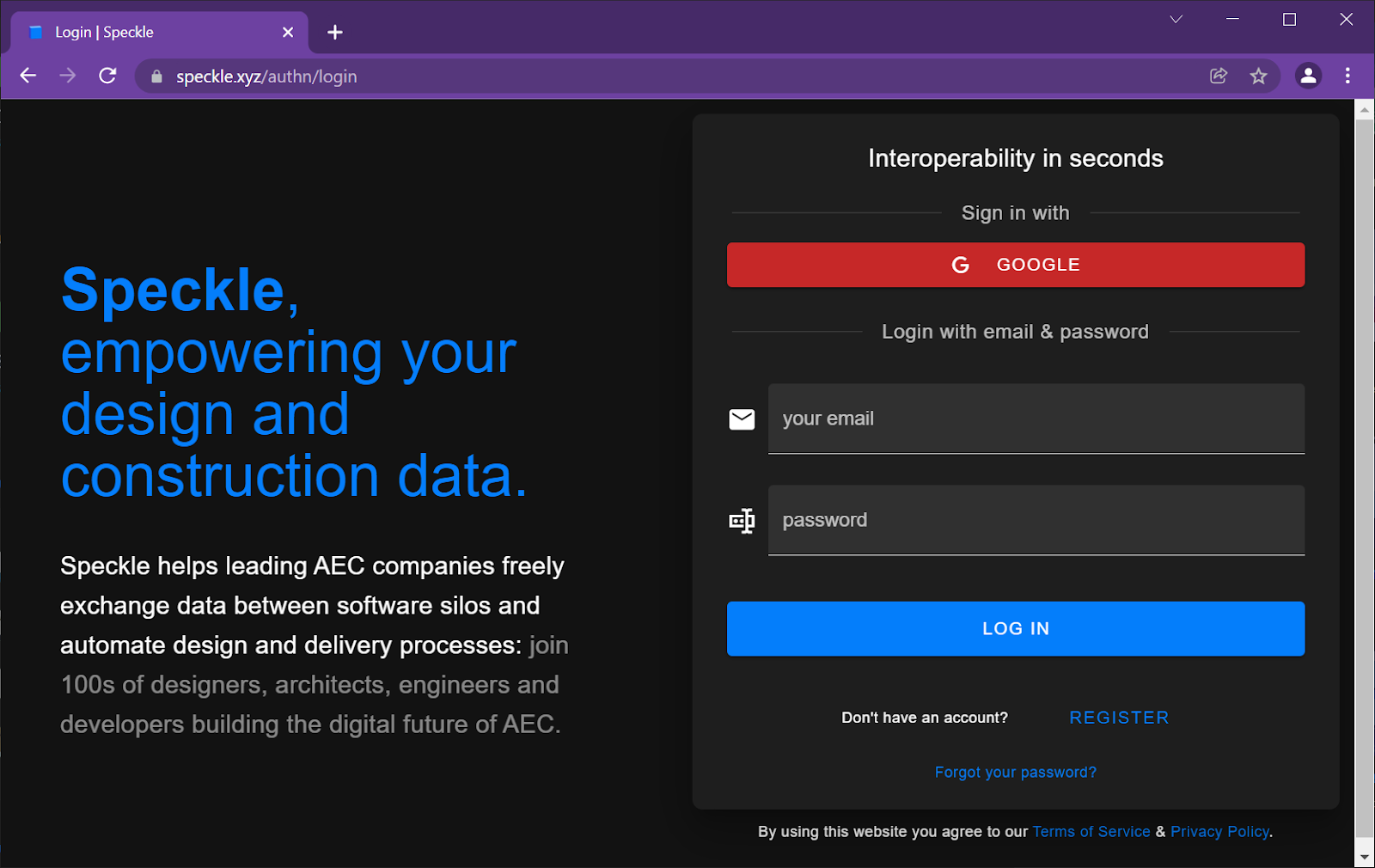The width and height of the screenshot is (1375, 868).
Task: Click the Interoperability in seconds heading
Action: [1016, 158]
